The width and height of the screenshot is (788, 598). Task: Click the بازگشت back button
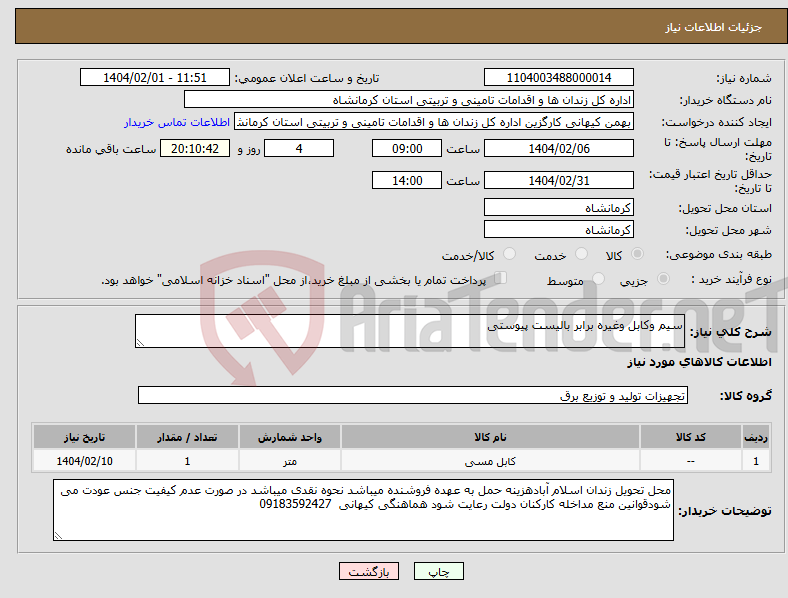point(369,571)
